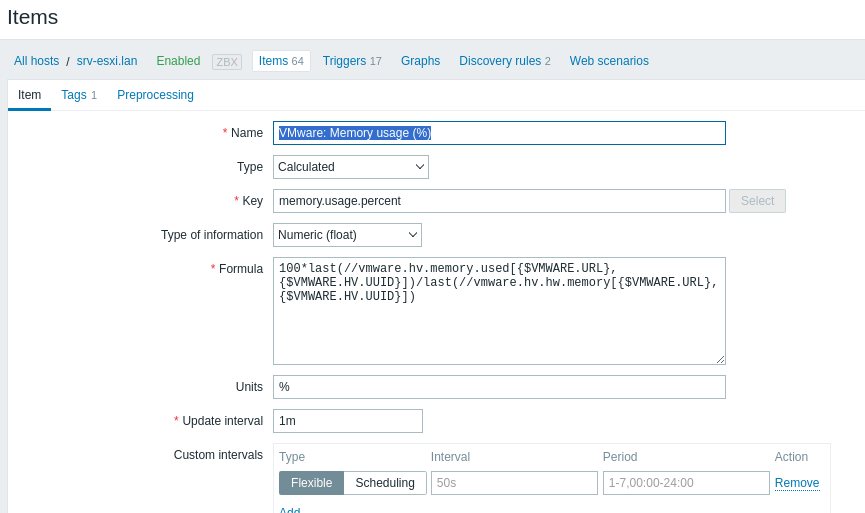
Task: Navigate to the Graphs link
Action: click(x=420, y=61)
